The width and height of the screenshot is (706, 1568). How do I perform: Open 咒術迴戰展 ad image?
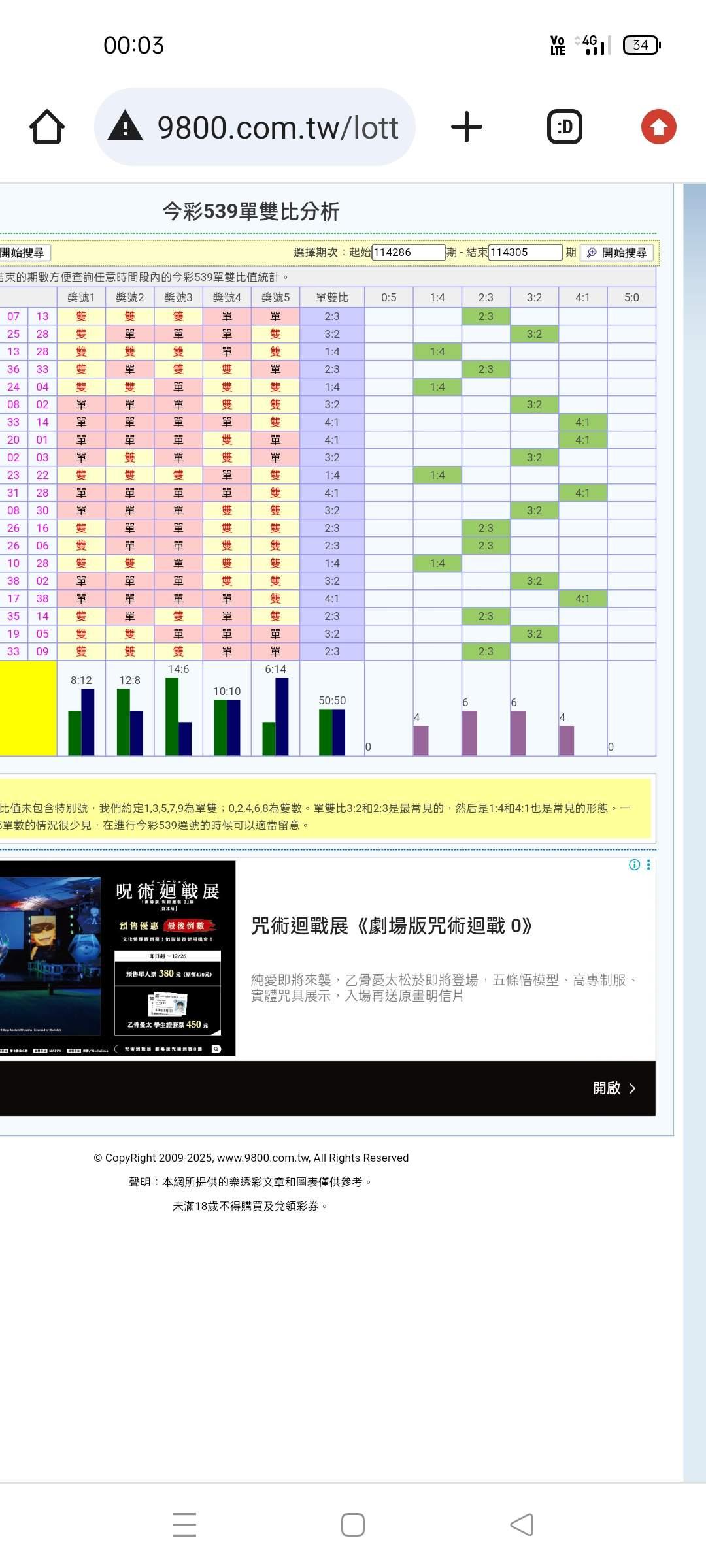(118, 958)
